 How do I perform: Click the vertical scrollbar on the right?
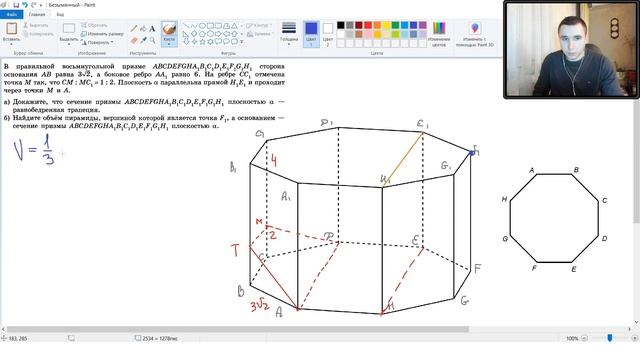(x=636, y=162)
